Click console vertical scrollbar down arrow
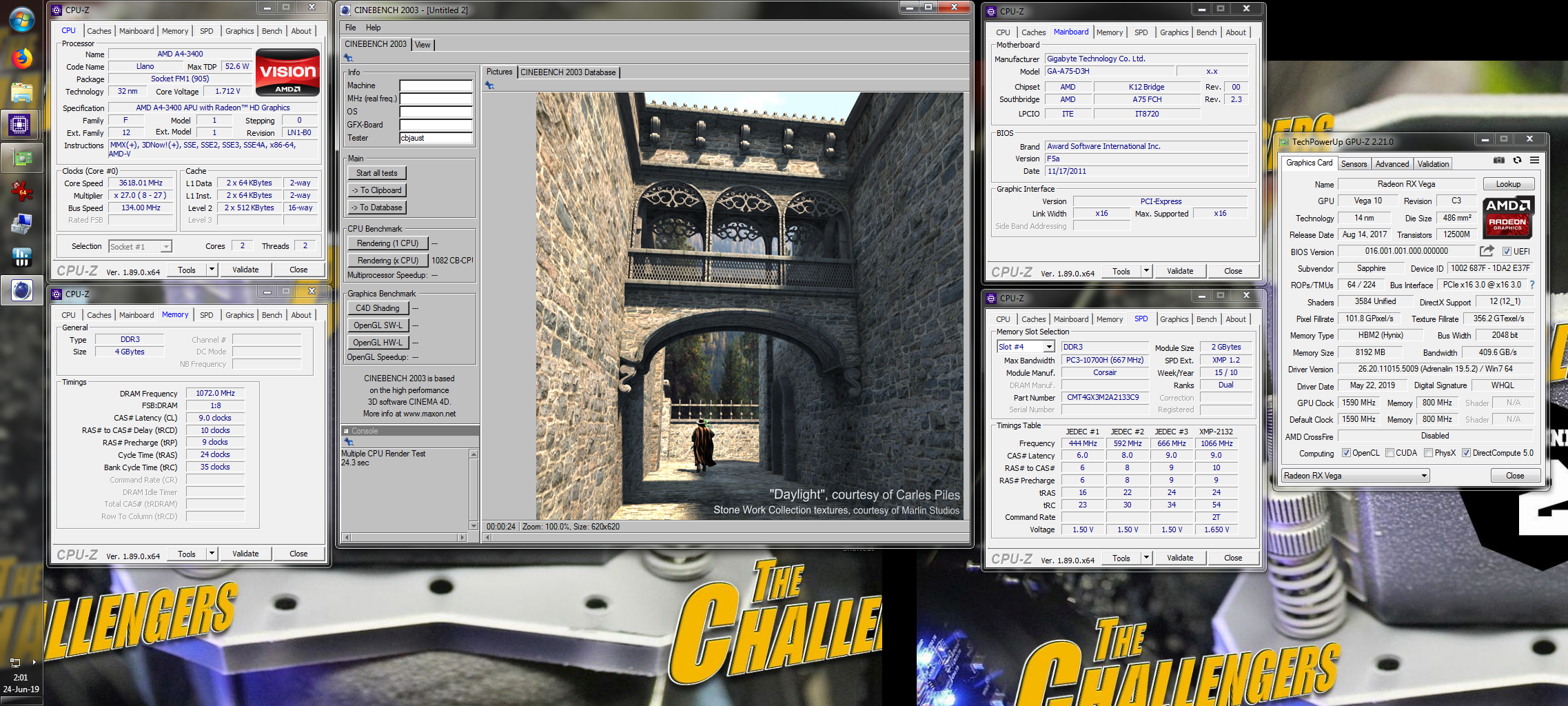 coord(474,526)
